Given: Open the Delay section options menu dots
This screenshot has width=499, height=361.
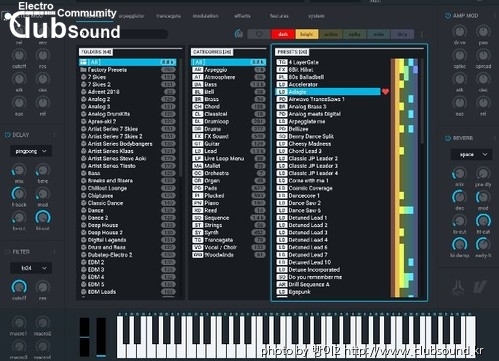Looking at the screenshot, I should tap(54, 135).
